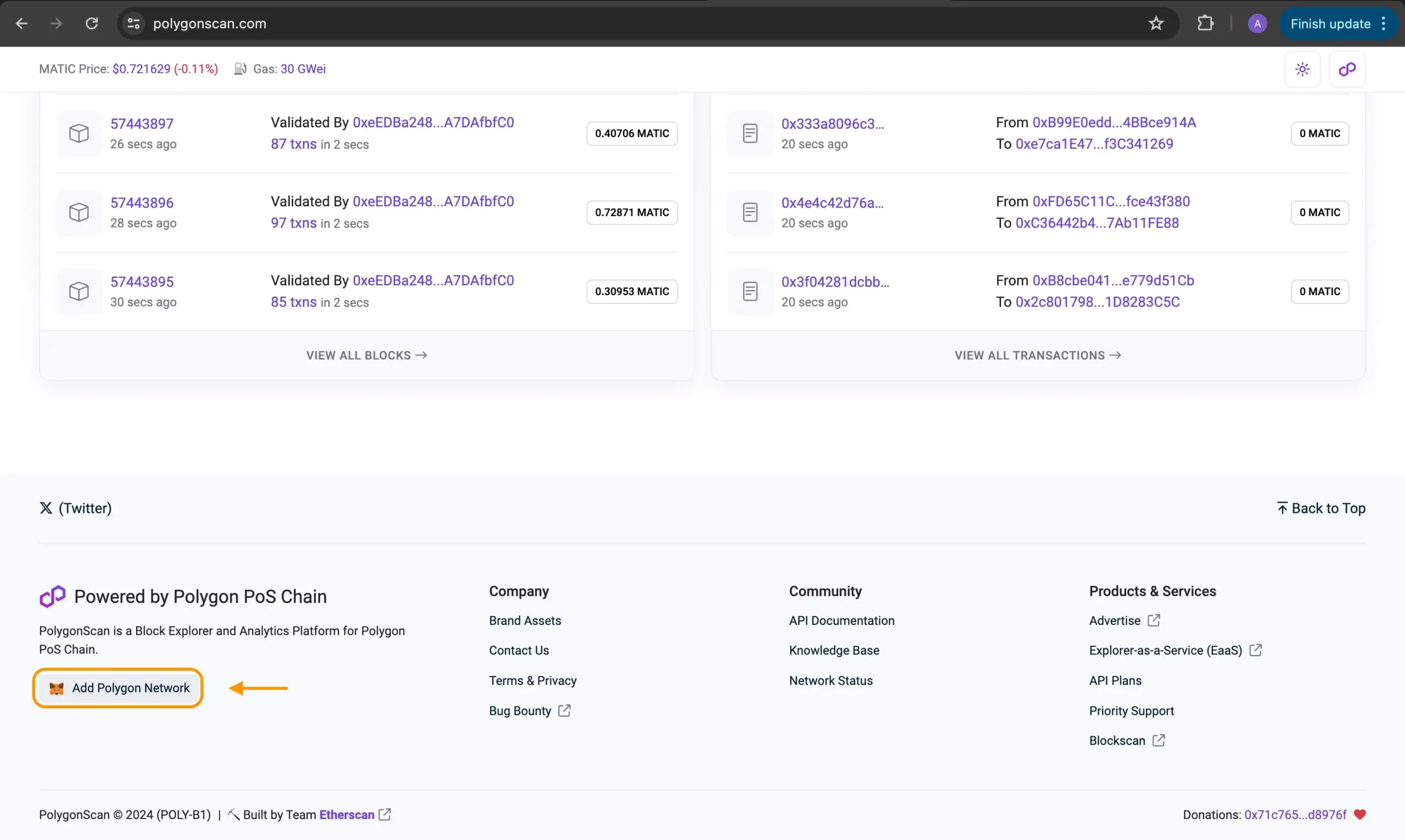
Task: Open the Polygon network selector icon
Action: pyautogui.click(x=1347, y=69)
